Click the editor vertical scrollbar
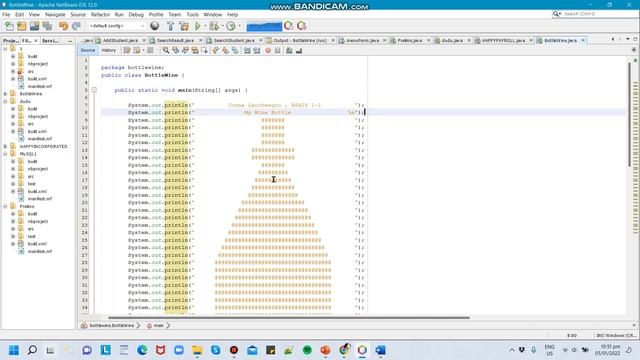 [629, 114]
